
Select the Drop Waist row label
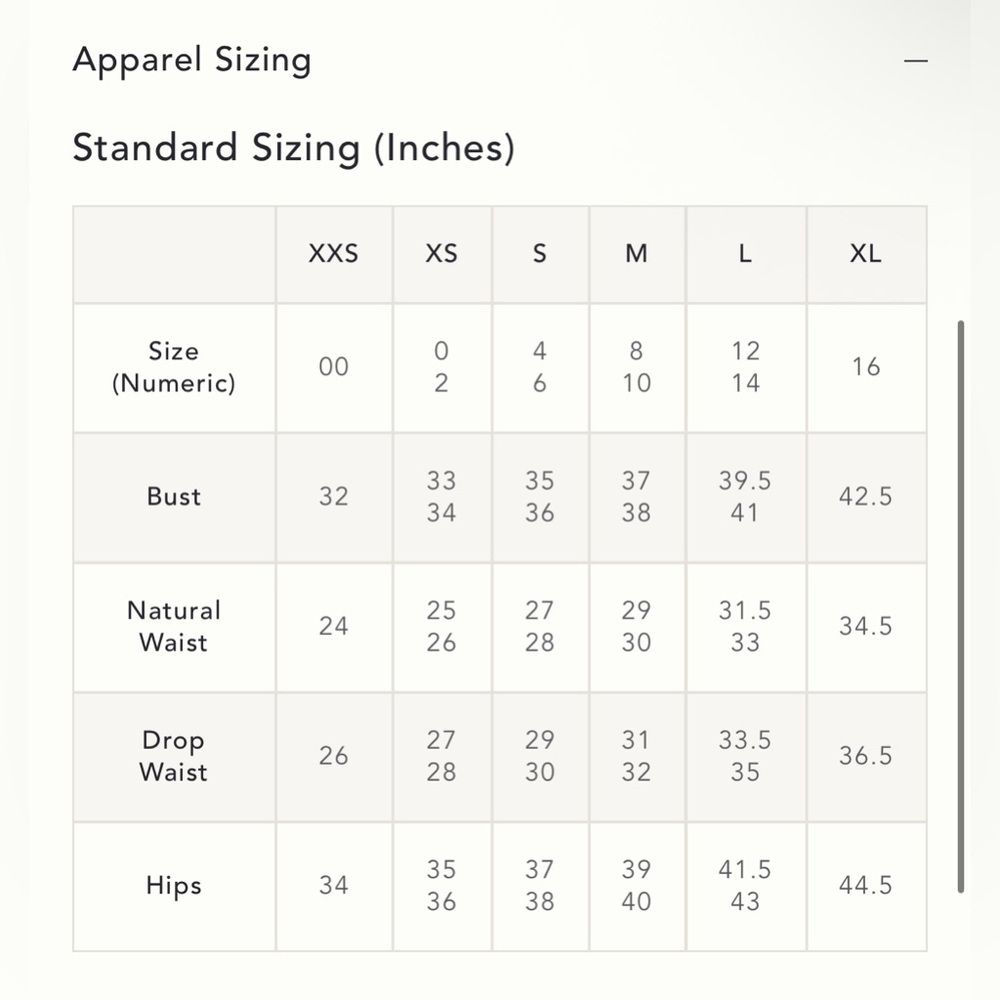coord(173,756)
